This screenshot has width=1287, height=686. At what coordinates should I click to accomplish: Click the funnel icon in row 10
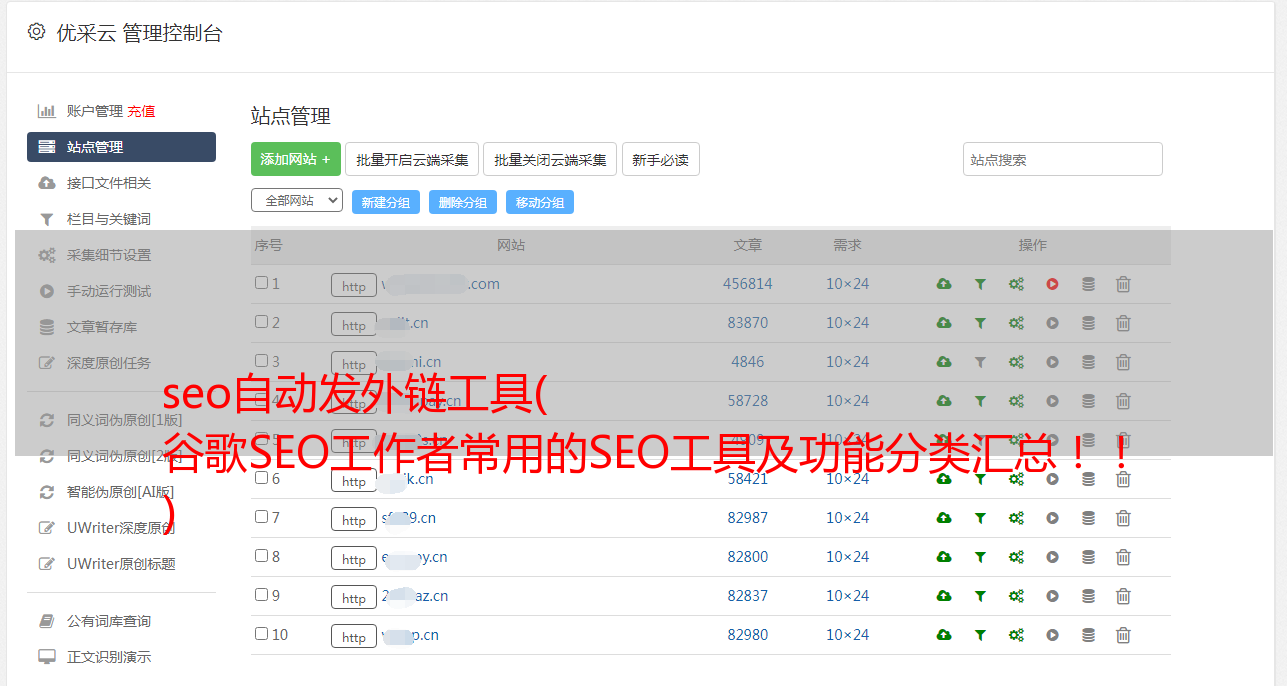pos(980,635)
